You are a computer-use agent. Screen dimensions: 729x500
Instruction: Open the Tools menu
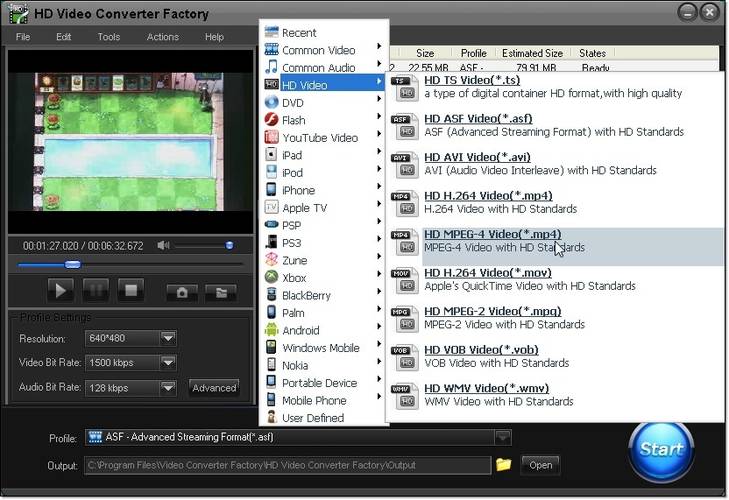[x=109, y=37]
